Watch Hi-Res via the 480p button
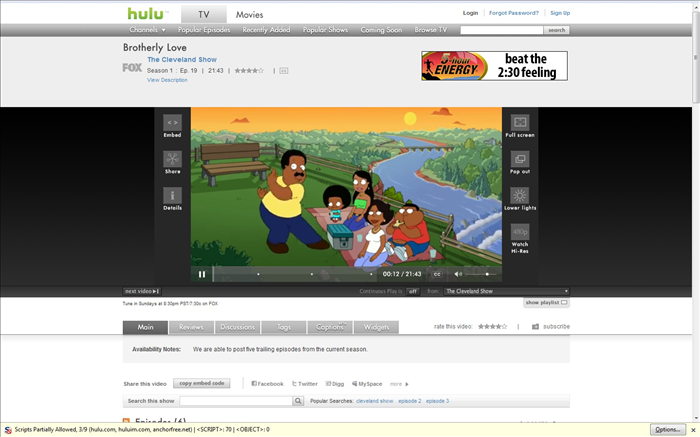Viewport: 700px width, 437px height. click(x=520, y=232)
